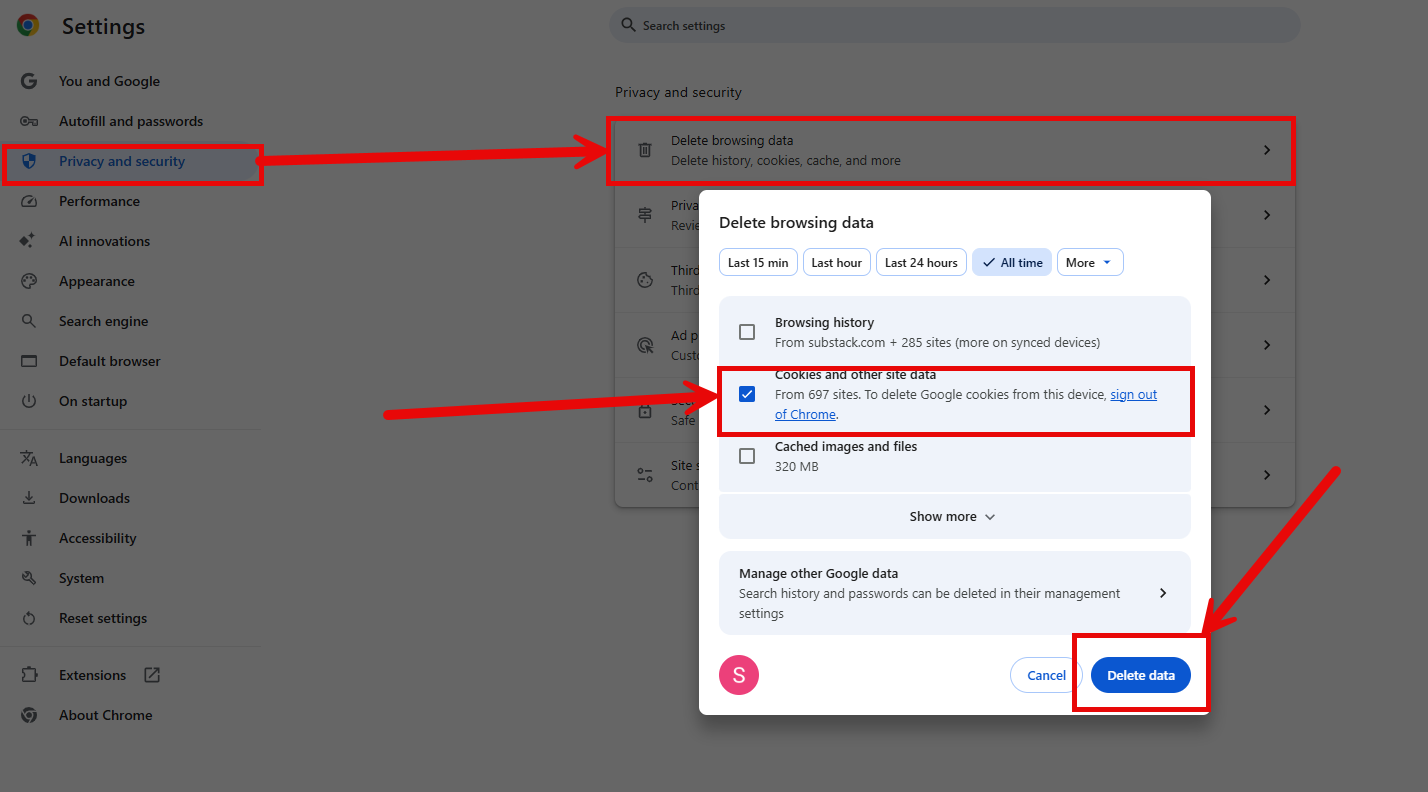Open the Languages settings page
Viewport: 1428px width, 792px height.
[93, 458]
